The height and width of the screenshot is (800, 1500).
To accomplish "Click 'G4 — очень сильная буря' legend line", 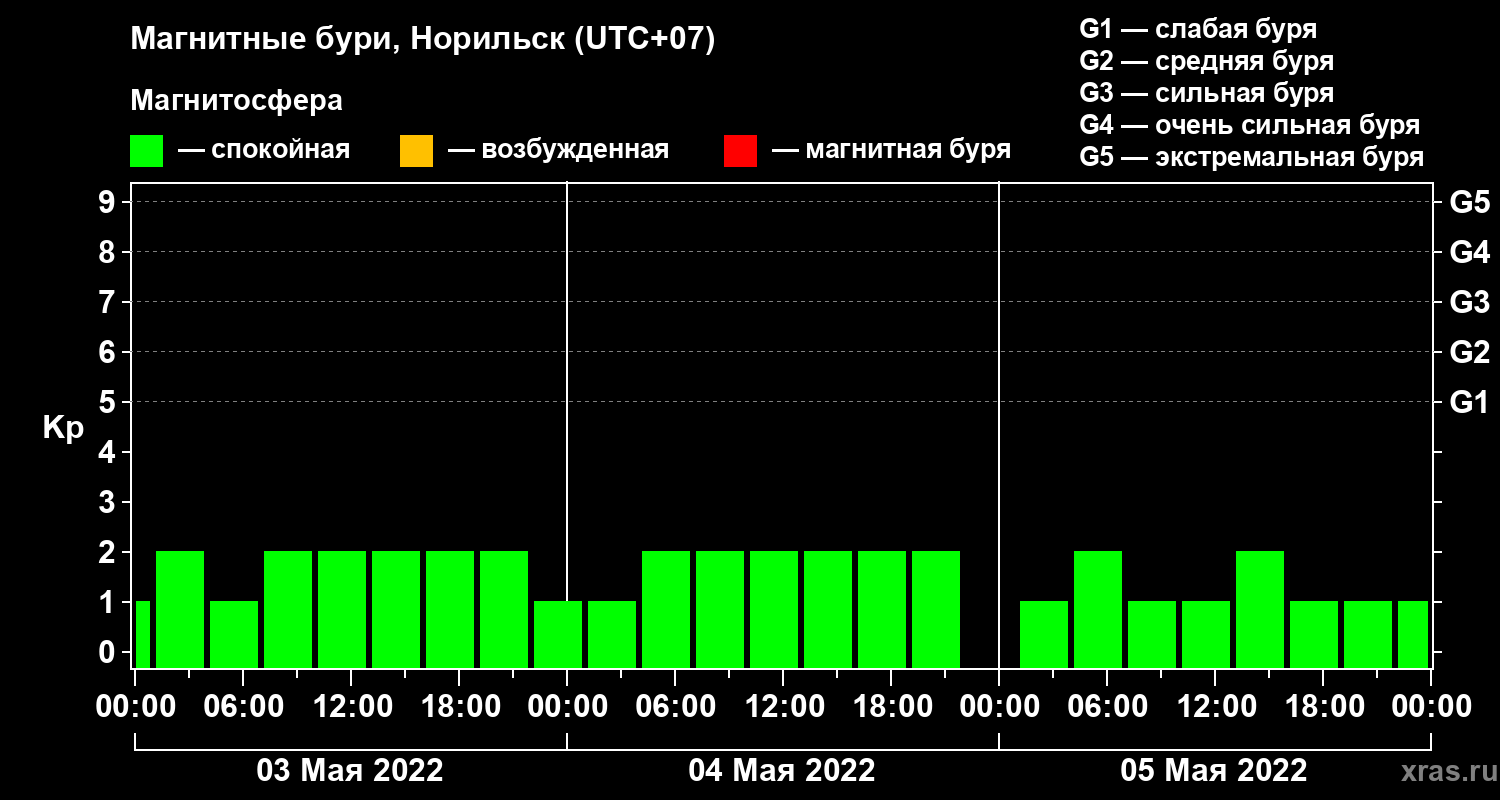I will click(1250, 125).
